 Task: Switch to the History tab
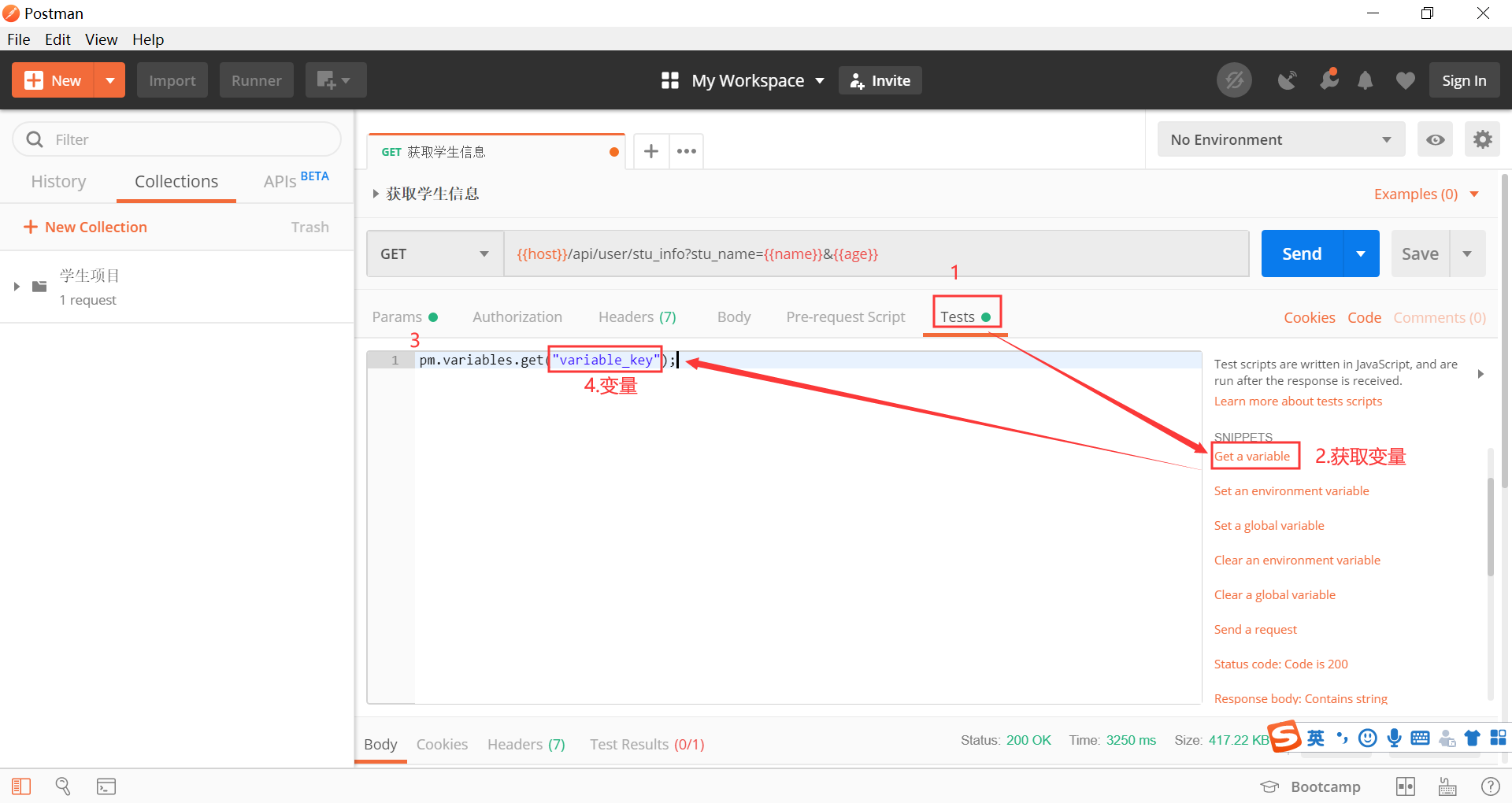pos(58,181)
